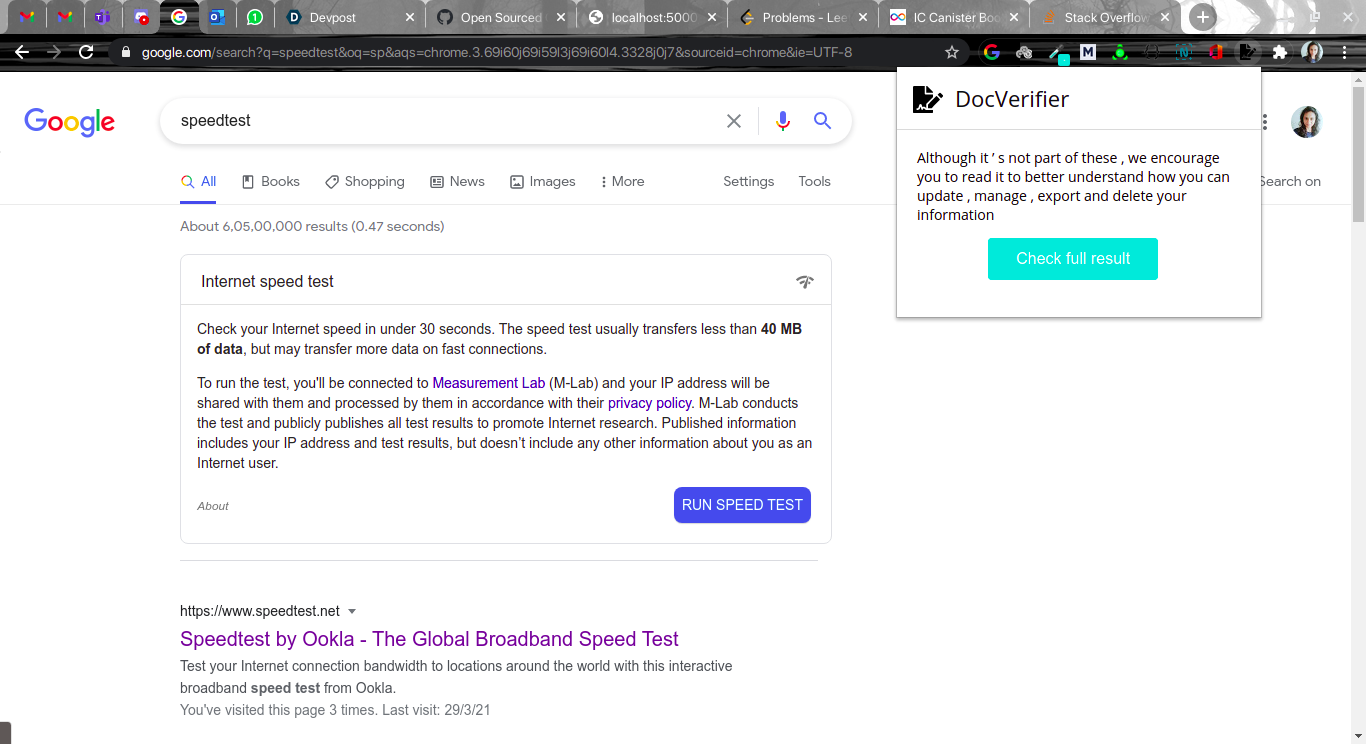Click the DocVerifier extension toolbar icon
The width and height of the screenshot is (1366, 744).
[1247, 52]
